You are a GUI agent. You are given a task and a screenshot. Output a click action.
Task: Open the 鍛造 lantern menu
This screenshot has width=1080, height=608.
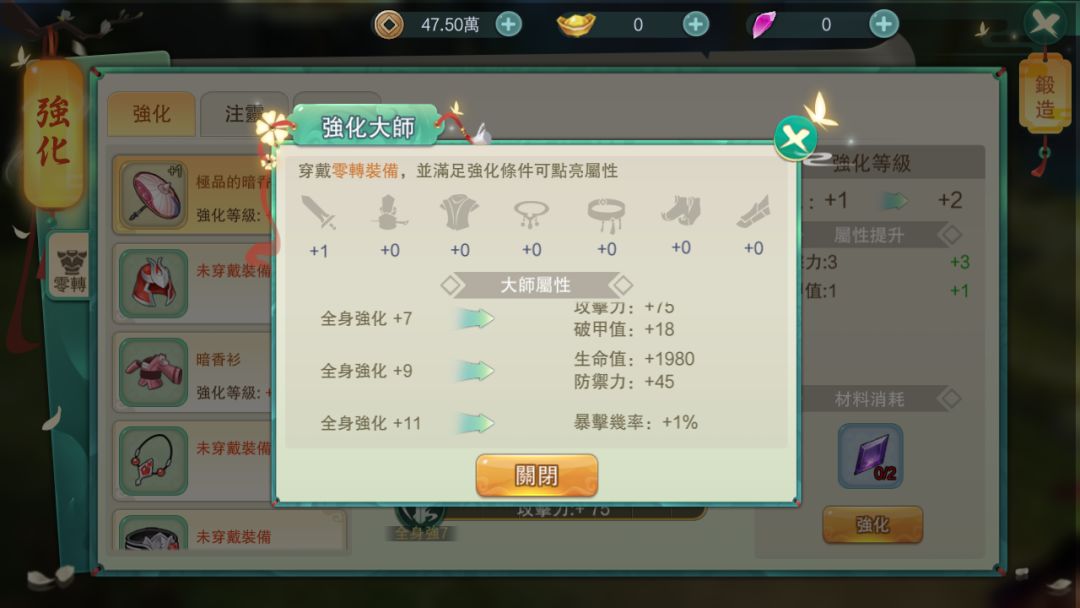1045,95
